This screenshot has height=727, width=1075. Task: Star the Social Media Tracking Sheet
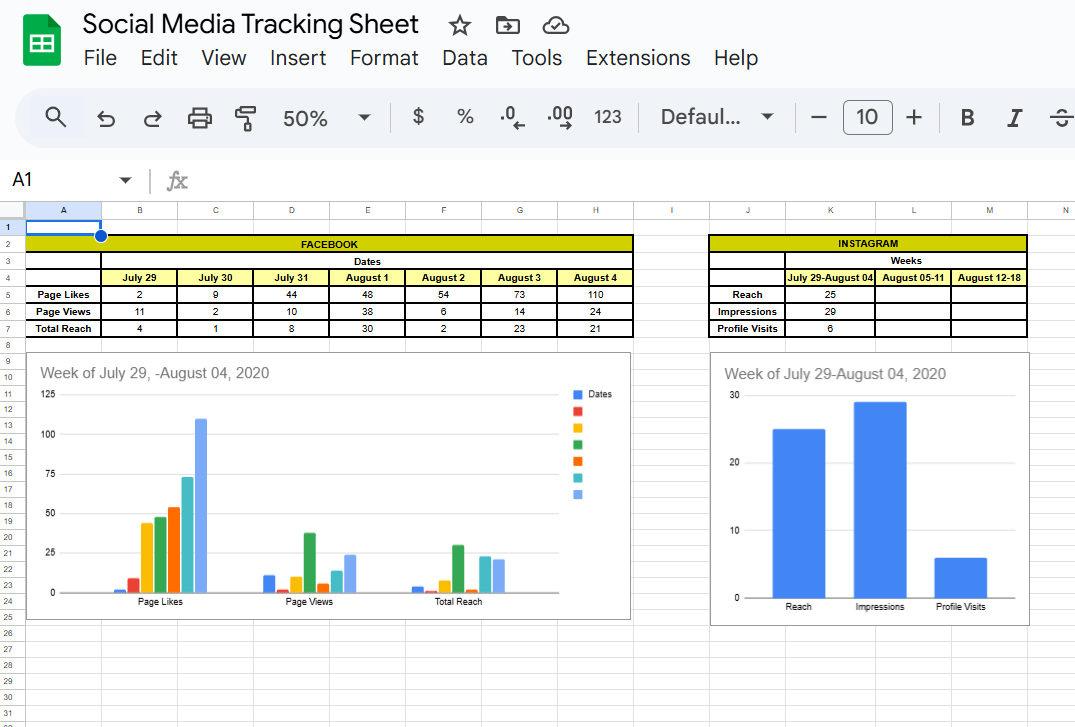pyautogui.click(x=459, y=25)
